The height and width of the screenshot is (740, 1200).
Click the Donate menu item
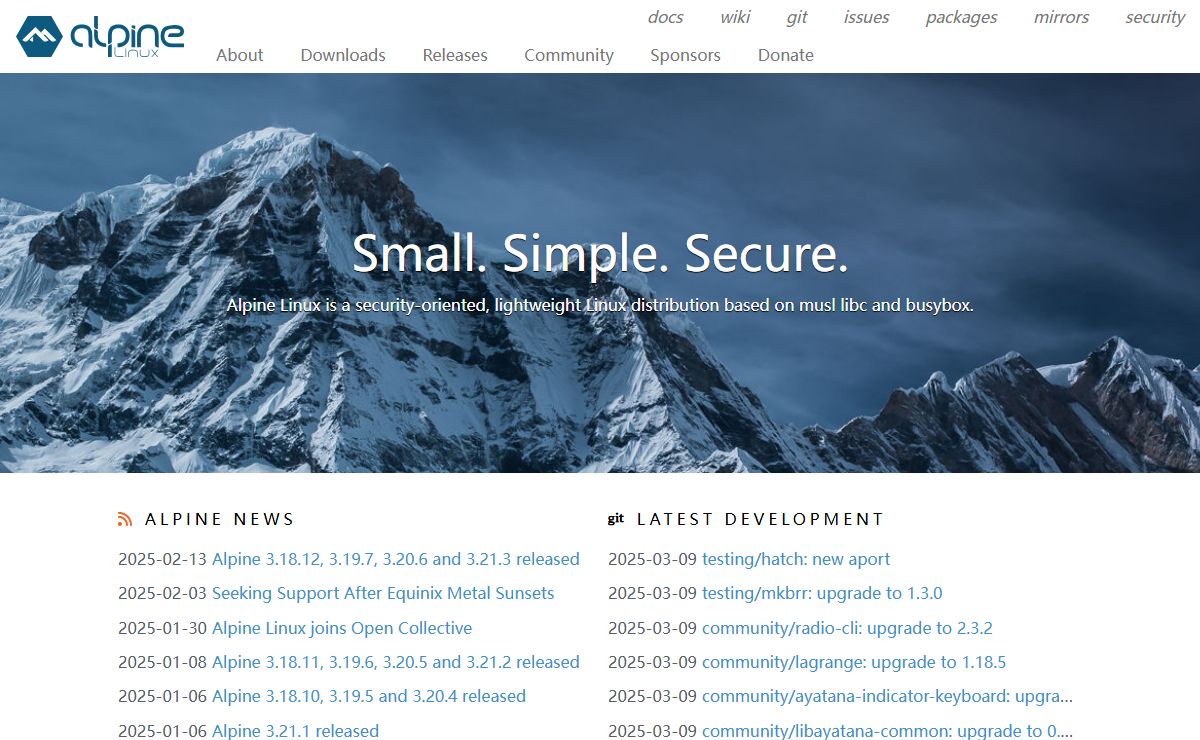[786, 55]
